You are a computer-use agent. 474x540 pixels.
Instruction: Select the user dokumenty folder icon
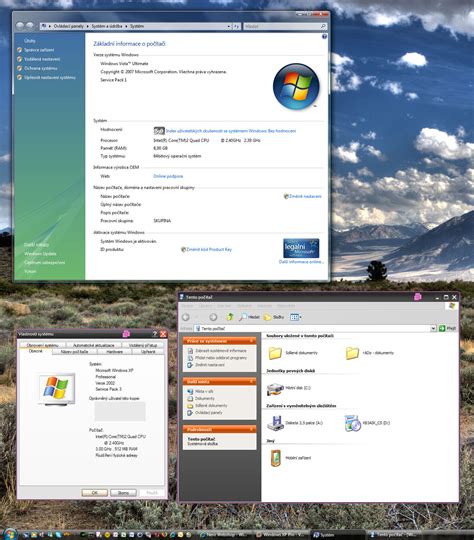pyautogui.click(x=352, y=353)
